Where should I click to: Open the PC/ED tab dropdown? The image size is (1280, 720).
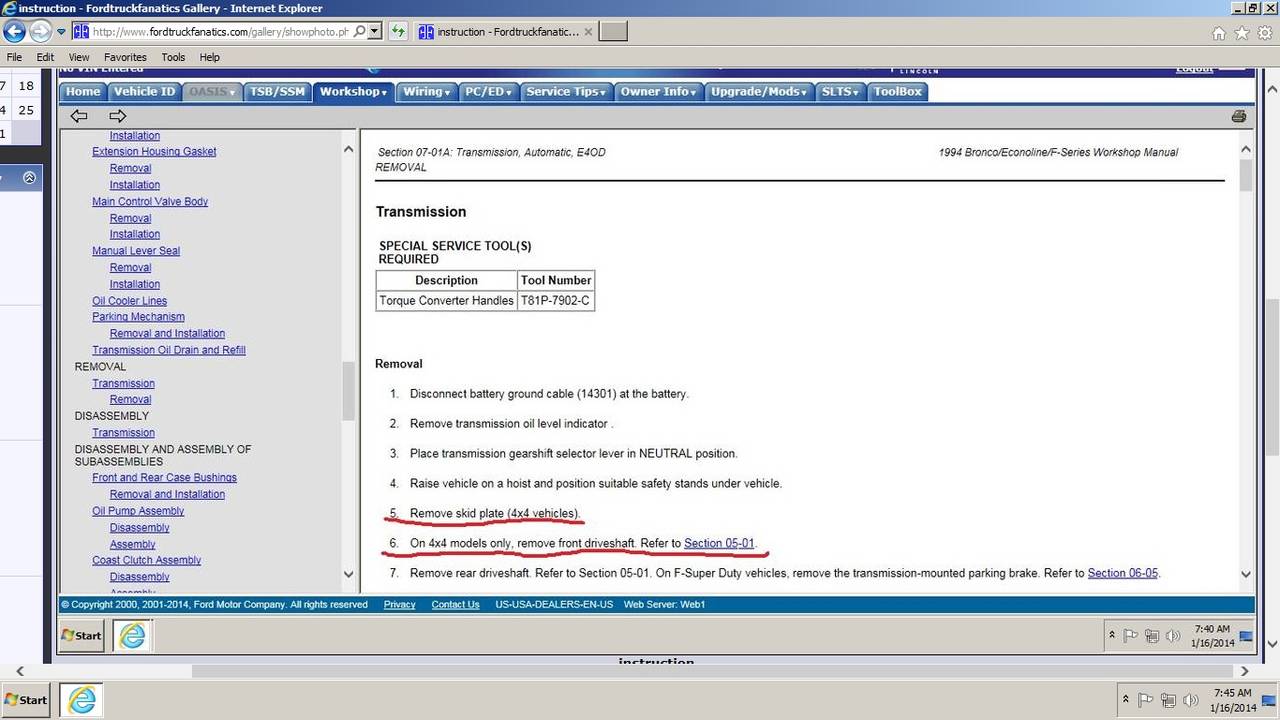pyautogui.click(x=488, y=91)
